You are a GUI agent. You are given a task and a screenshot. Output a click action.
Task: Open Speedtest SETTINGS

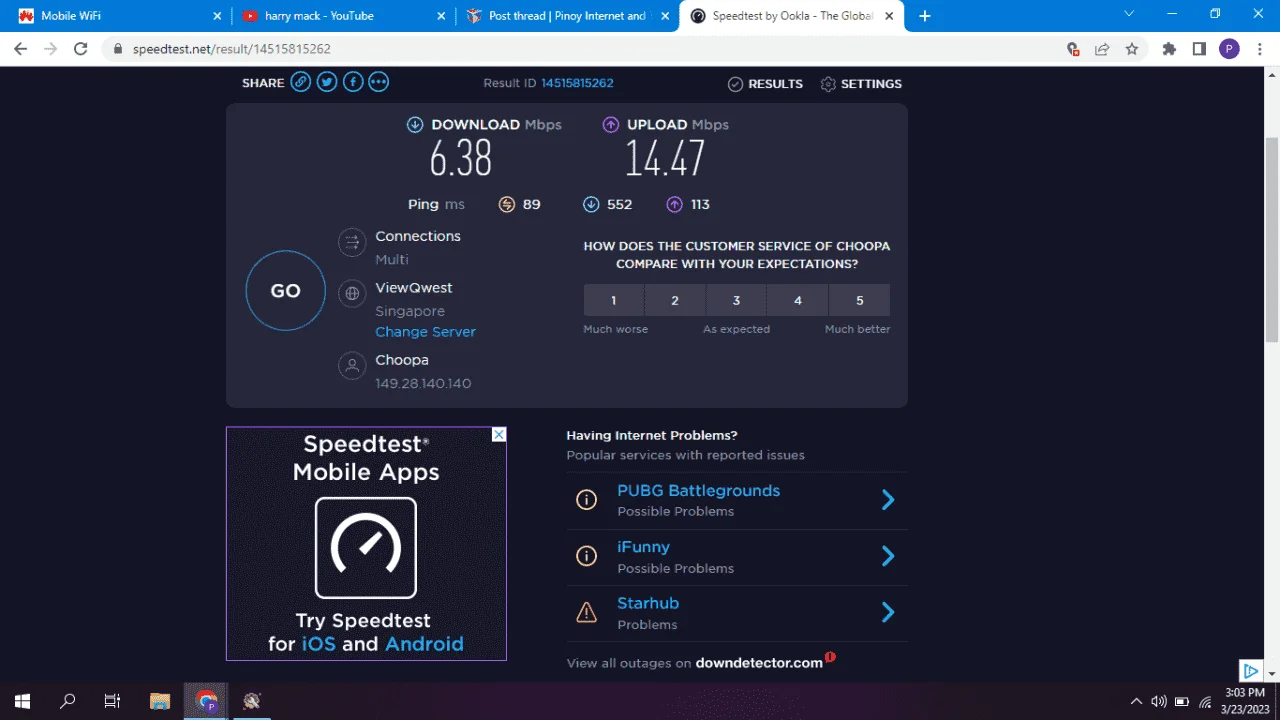point(861,84)
